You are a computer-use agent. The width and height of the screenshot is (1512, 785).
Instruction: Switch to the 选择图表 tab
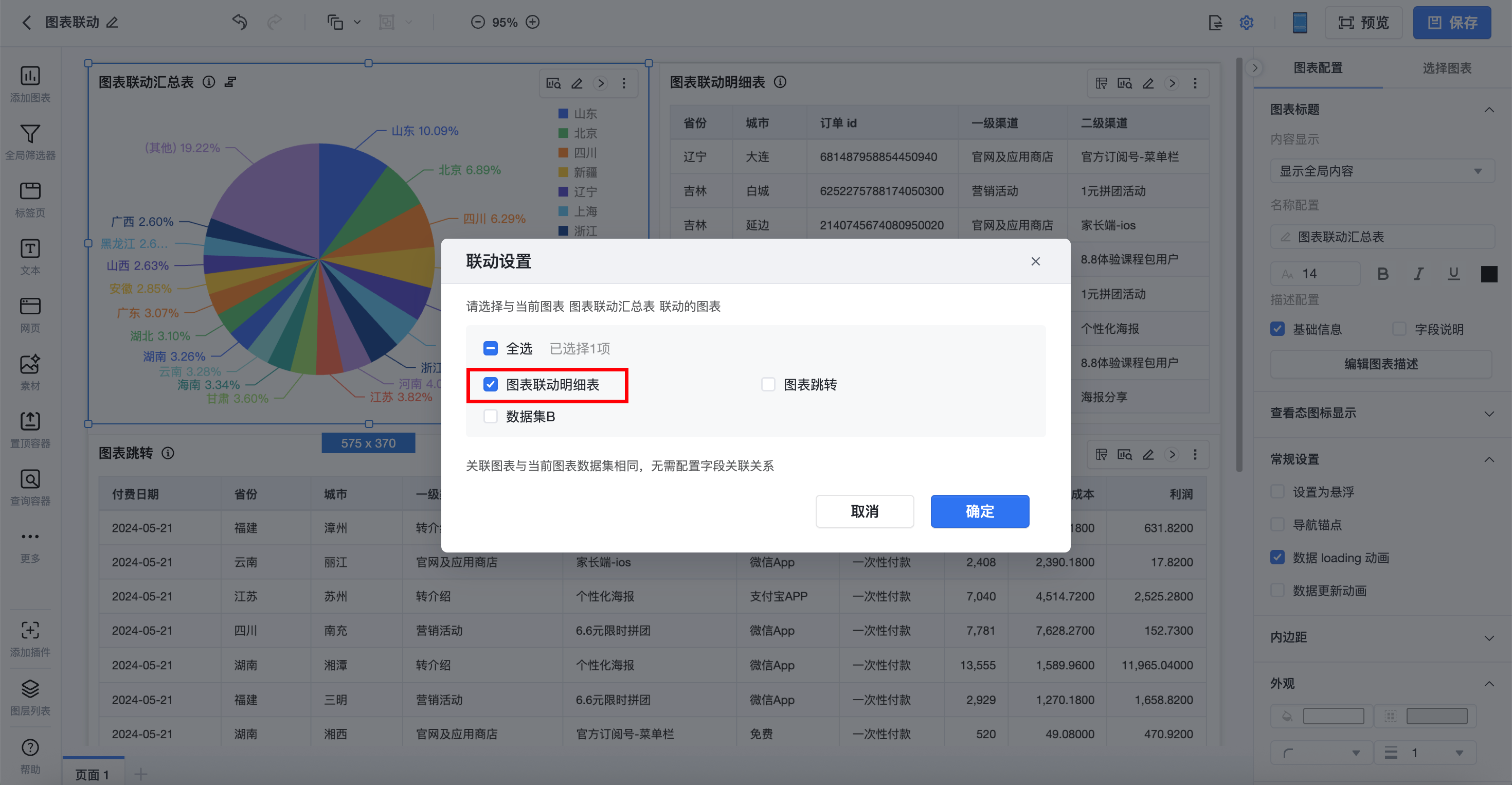coord(1446,68)
